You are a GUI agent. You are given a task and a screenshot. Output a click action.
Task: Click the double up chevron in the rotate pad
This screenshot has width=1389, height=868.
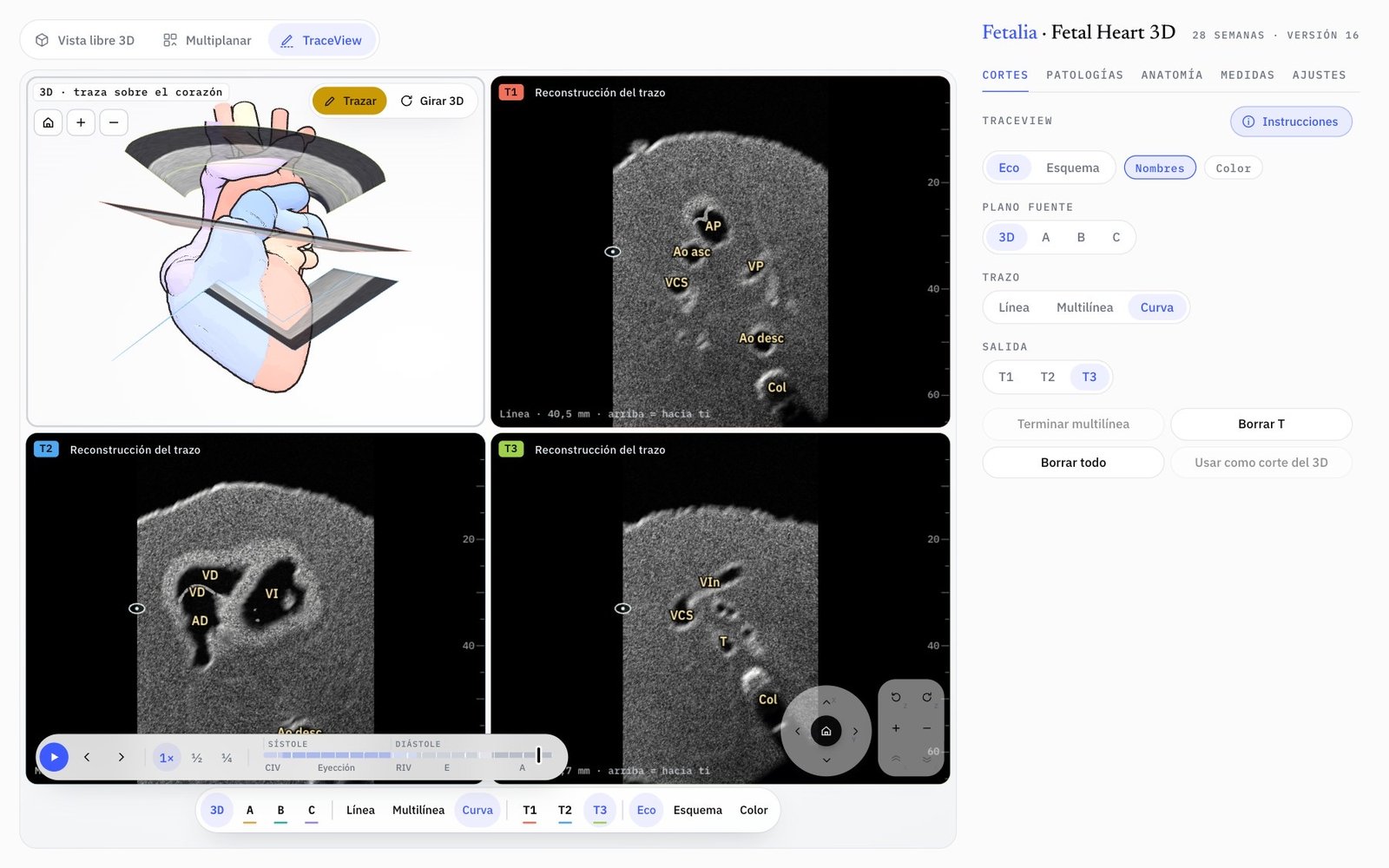coord(896,759)
